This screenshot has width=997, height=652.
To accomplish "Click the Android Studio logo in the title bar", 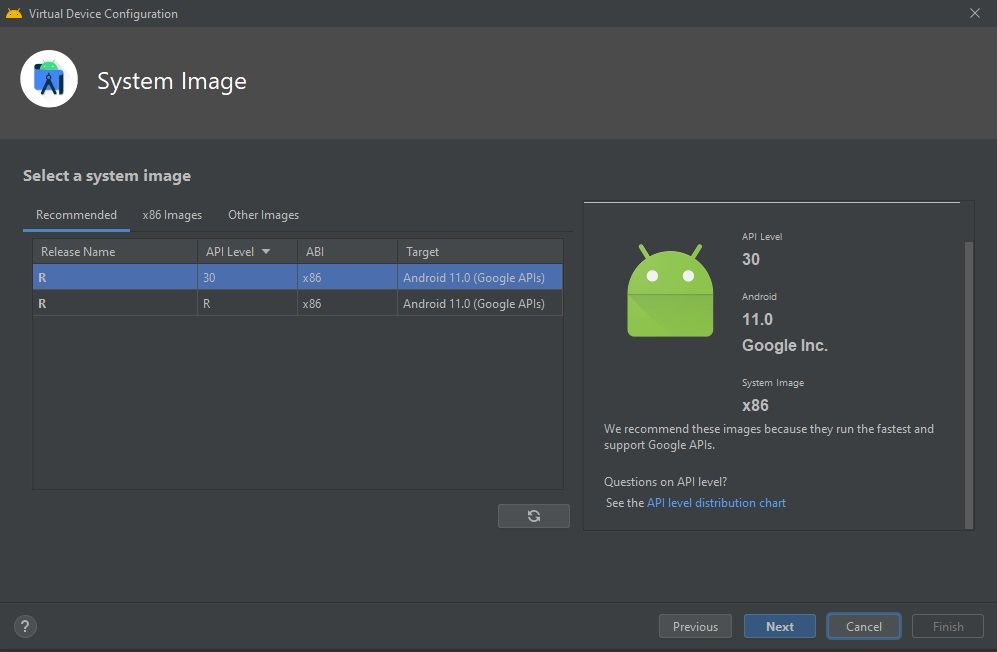I will [14, 13].
